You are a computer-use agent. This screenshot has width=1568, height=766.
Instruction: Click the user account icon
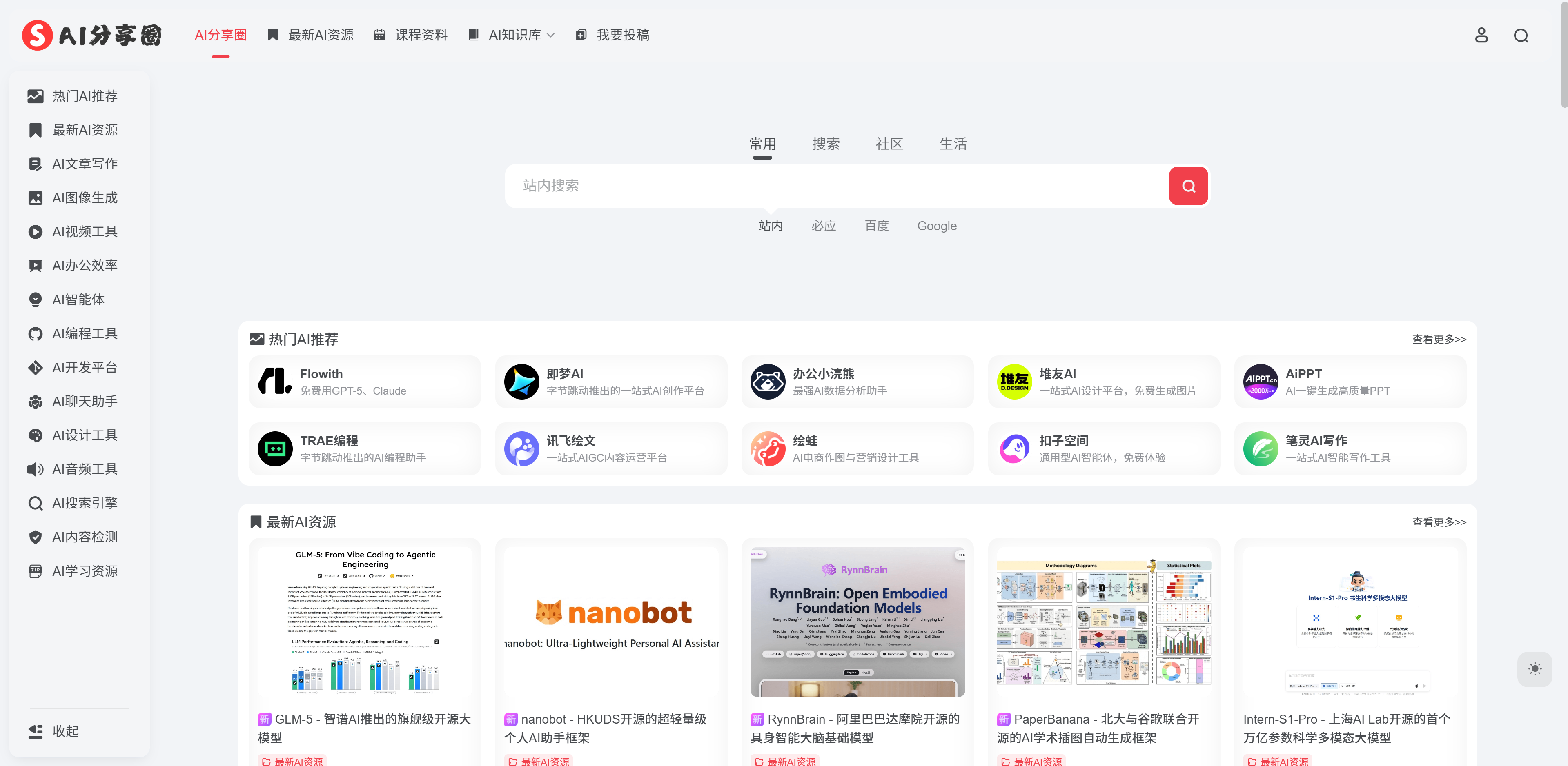pos(1481,35)
